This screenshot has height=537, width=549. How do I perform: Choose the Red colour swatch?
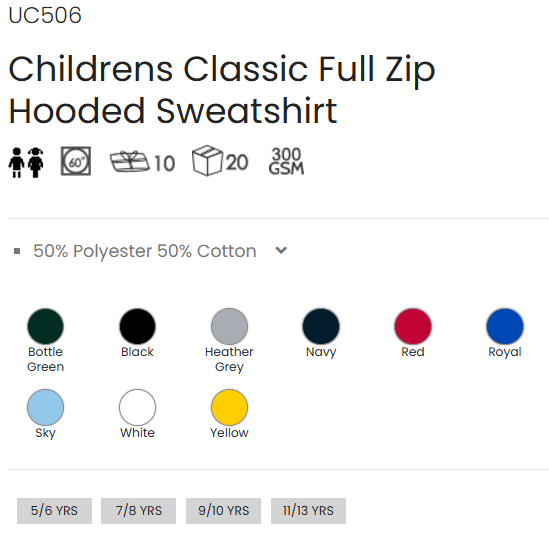[413, 326]
